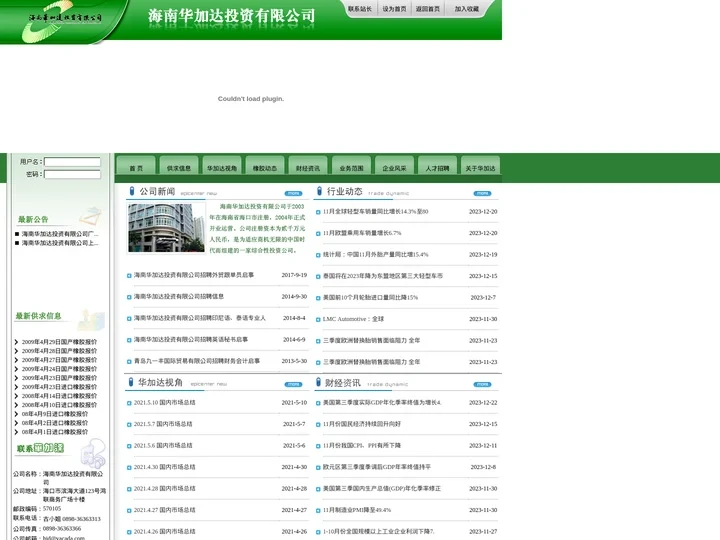720x540 pixels.
Task: Open news 招聘英语秘书启事
Action: [191, 339]
